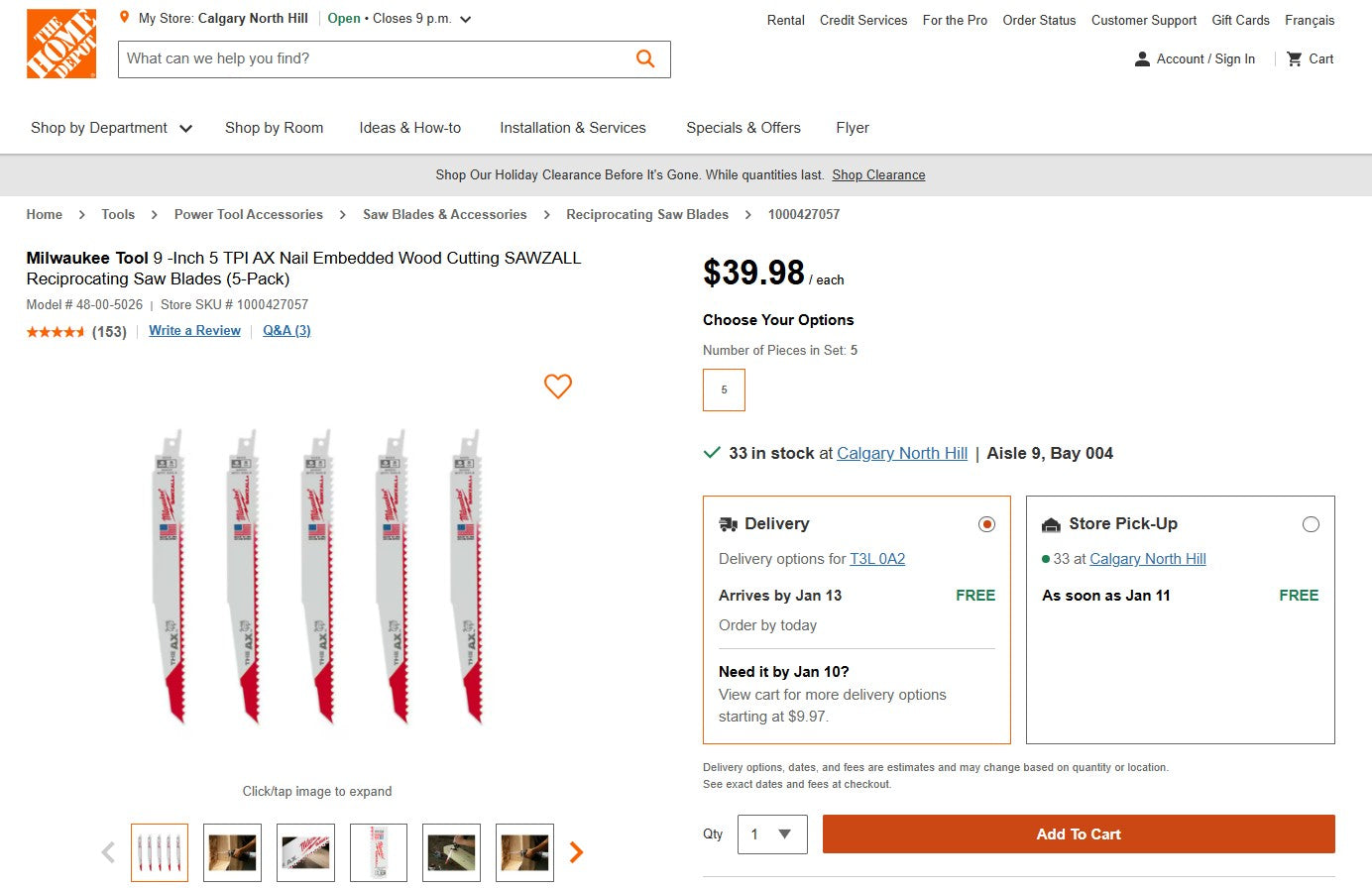Image resolution: width=1372 pixels, height=888 pixels.
Task: Click the orange search magnifier icon
Action: tap(645, 58)
